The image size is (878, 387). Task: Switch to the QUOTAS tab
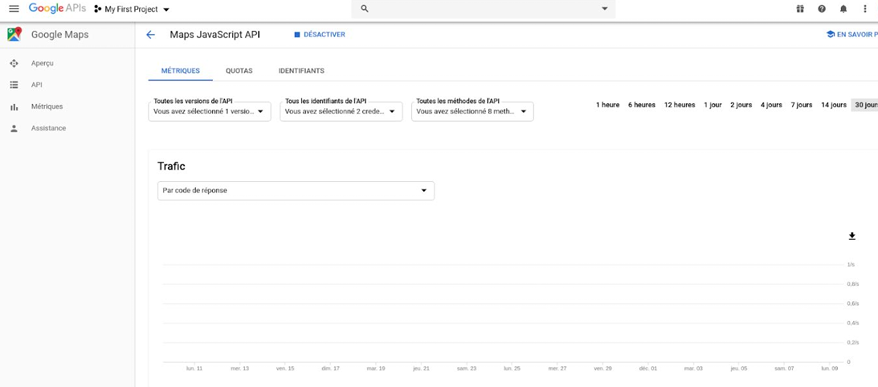pyautogui.click(x=239, y=71)
